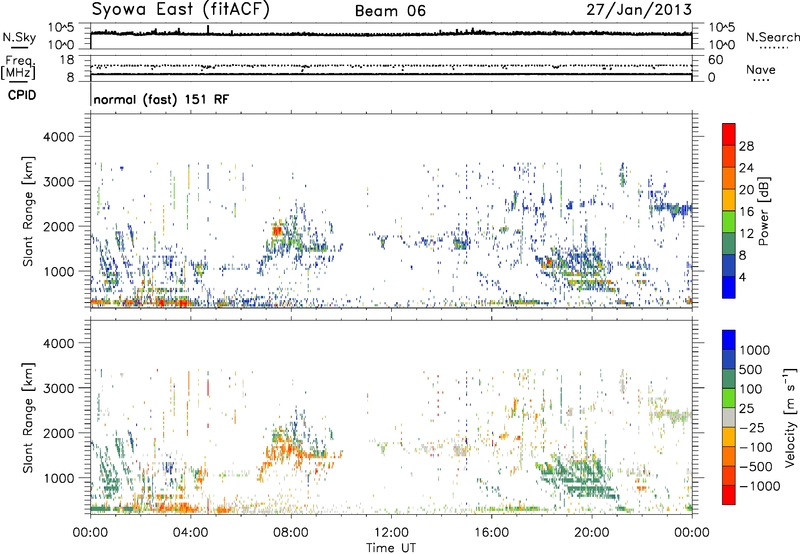This screenshot has width=800, height=554.
Task: Pick the bright blue bottom power color segment
Action: (729, 287)
